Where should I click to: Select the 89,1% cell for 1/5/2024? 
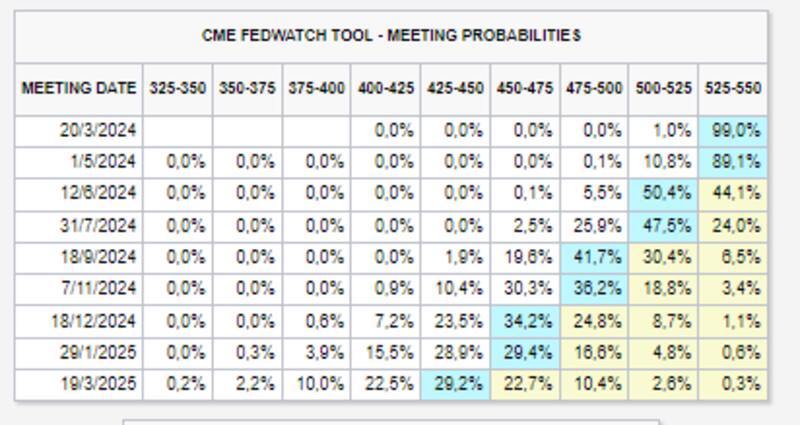[x=733, y=162]
